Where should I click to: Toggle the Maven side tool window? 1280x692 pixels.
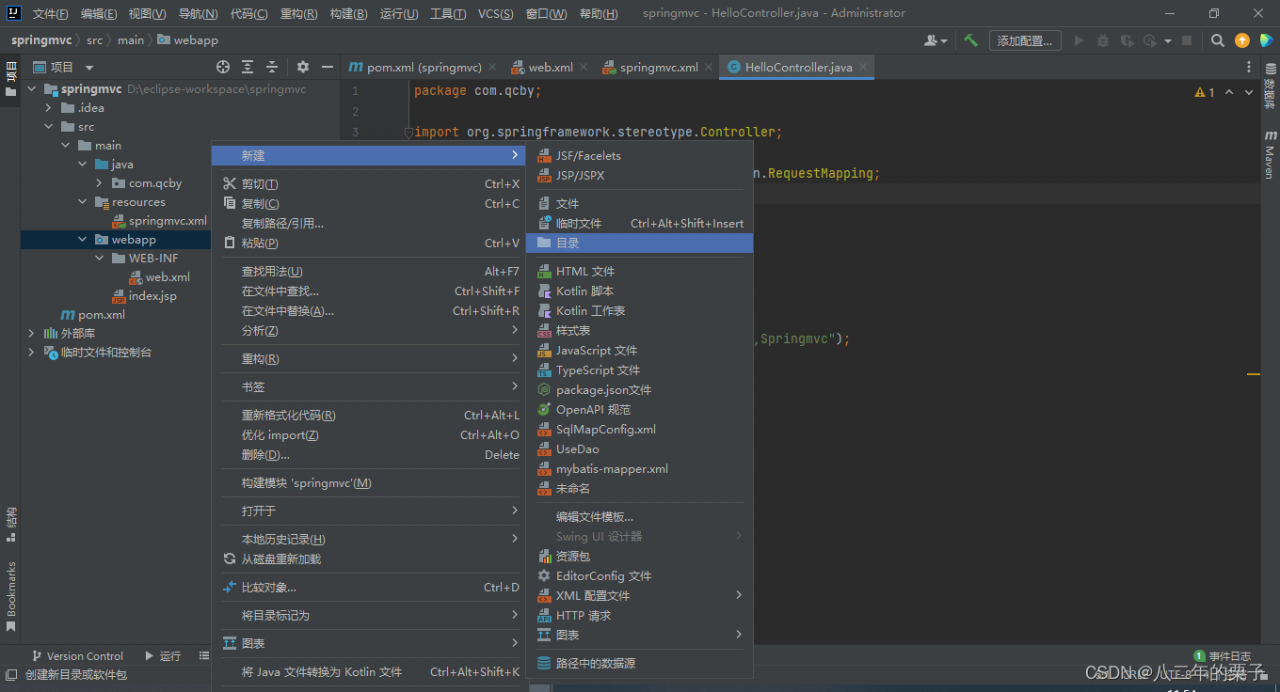(1269, 155)
